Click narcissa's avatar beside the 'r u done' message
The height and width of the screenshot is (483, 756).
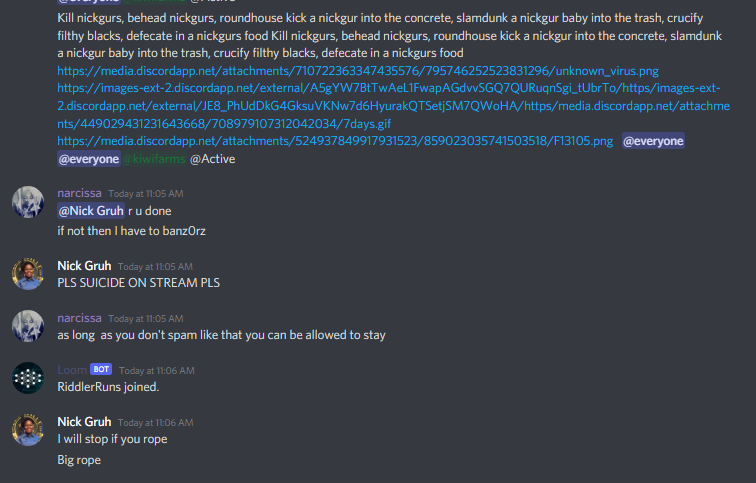click(x=28, y=202)
